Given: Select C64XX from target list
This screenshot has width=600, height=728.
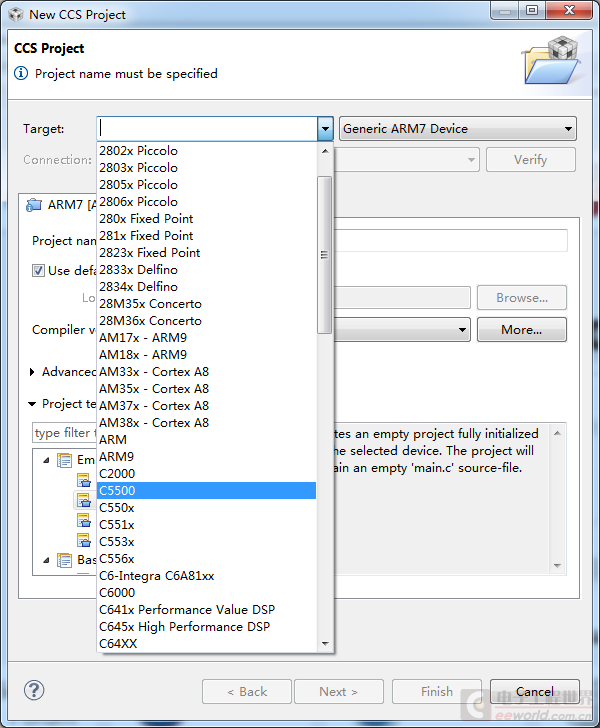Looking at the screenshot, I should pyautogui.click(x=207, y=644).
